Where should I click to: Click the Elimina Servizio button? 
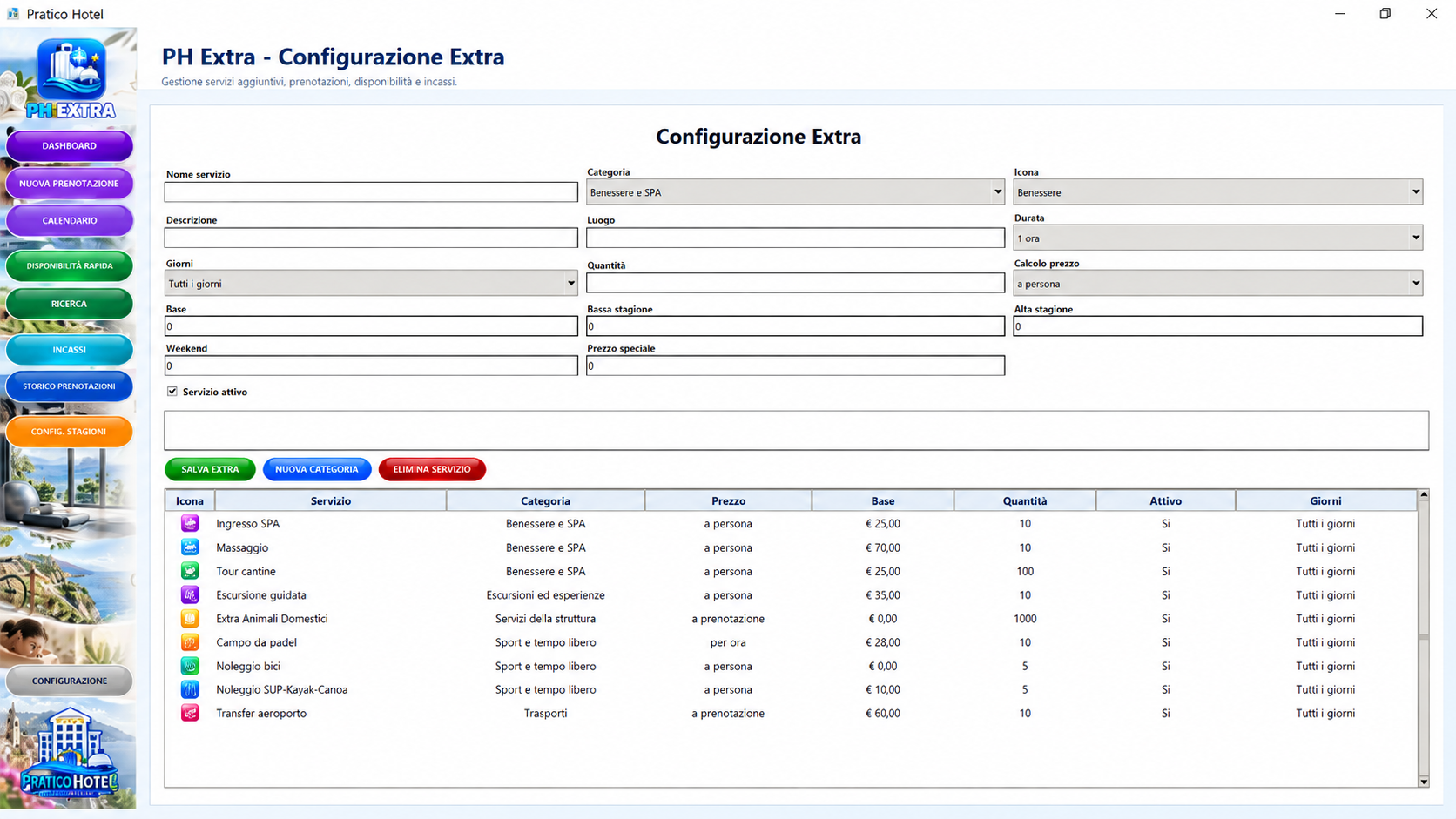(x=432, y=469)
